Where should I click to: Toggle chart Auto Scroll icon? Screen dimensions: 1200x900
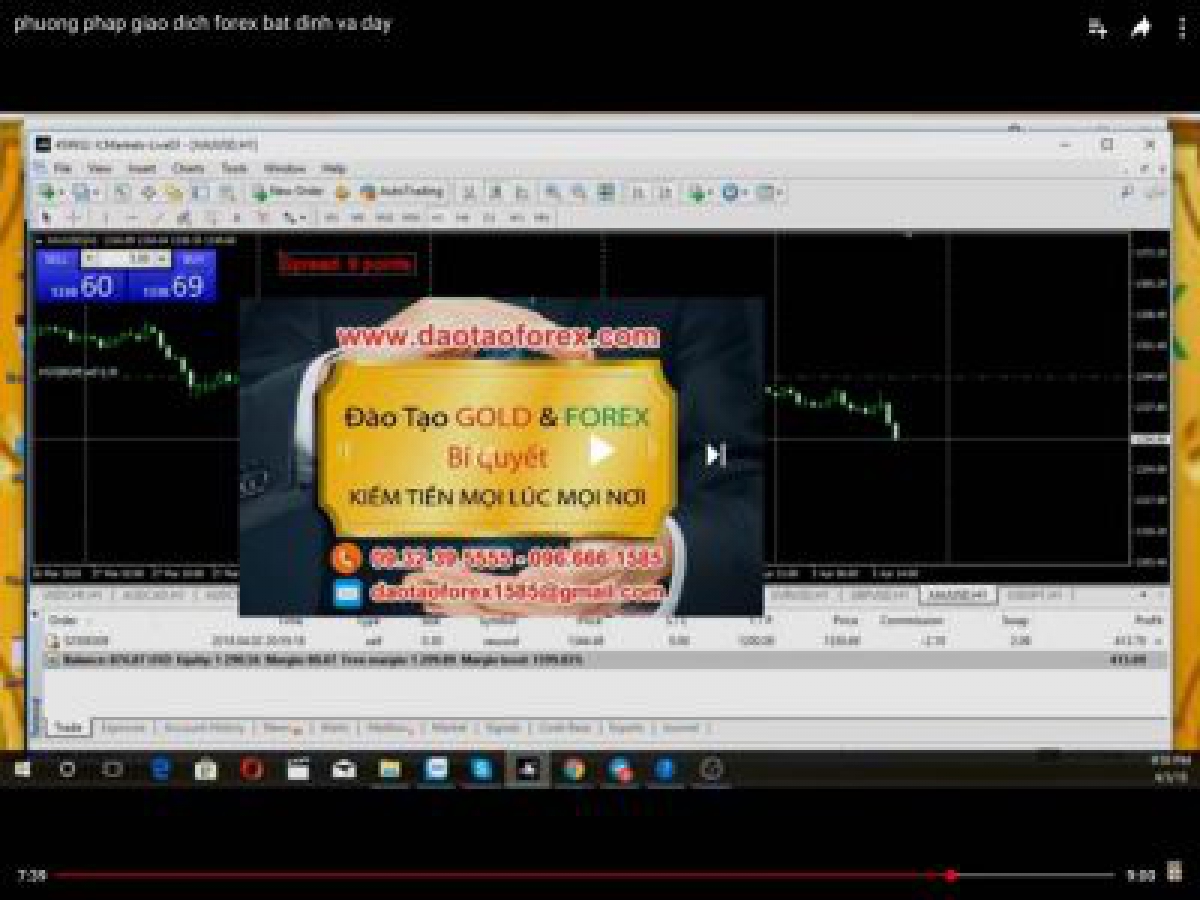[637, 192]
